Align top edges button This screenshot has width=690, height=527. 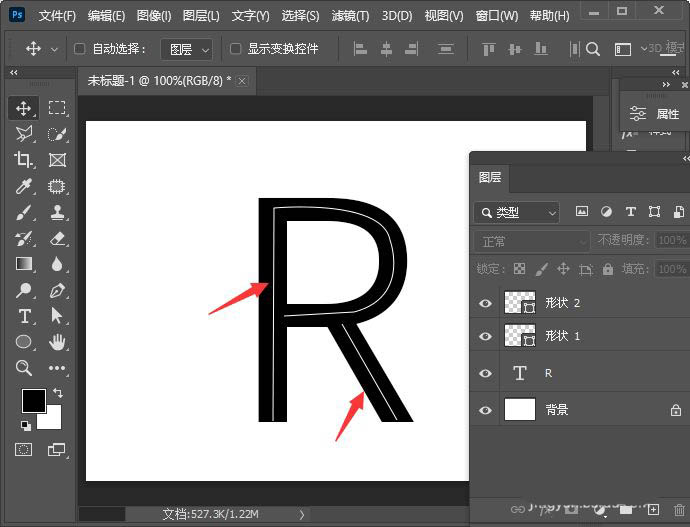(488, 49)
